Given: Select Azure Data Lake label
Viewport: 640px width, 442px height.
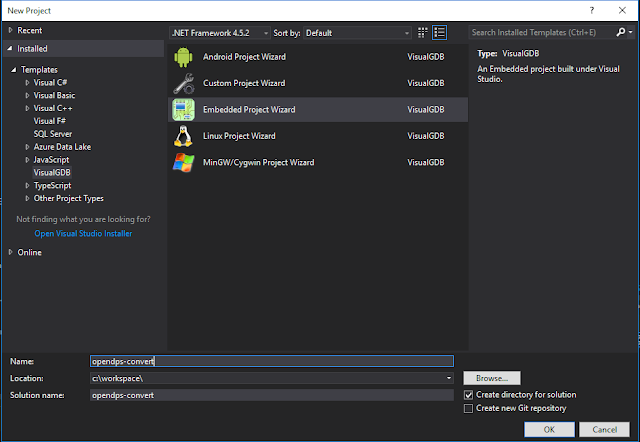Looking at the screenshot, I should coord(62,147).
